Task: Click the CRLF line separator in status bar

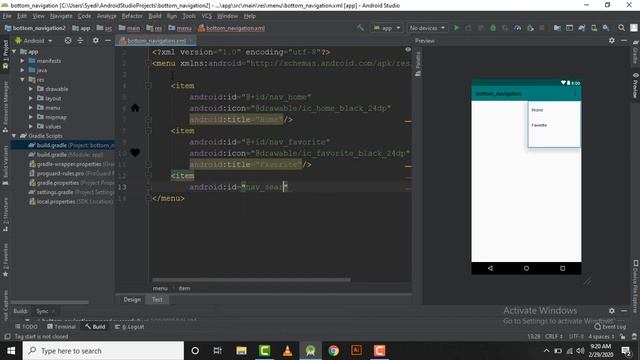Action: [554, 336]
